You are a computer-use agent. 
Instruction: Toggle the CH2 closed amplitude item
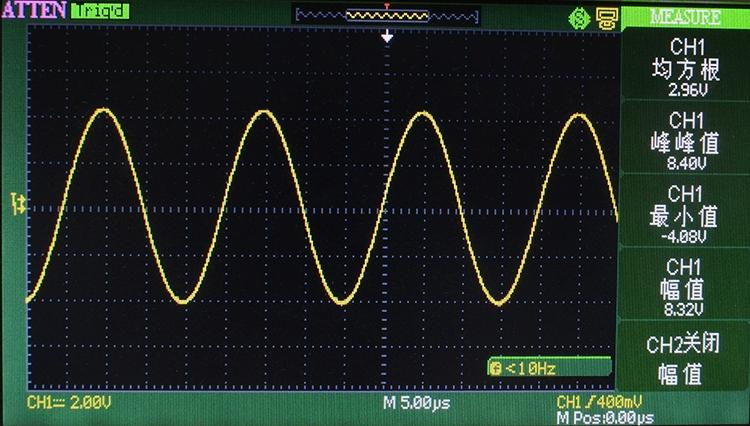[x=685, y=359]
